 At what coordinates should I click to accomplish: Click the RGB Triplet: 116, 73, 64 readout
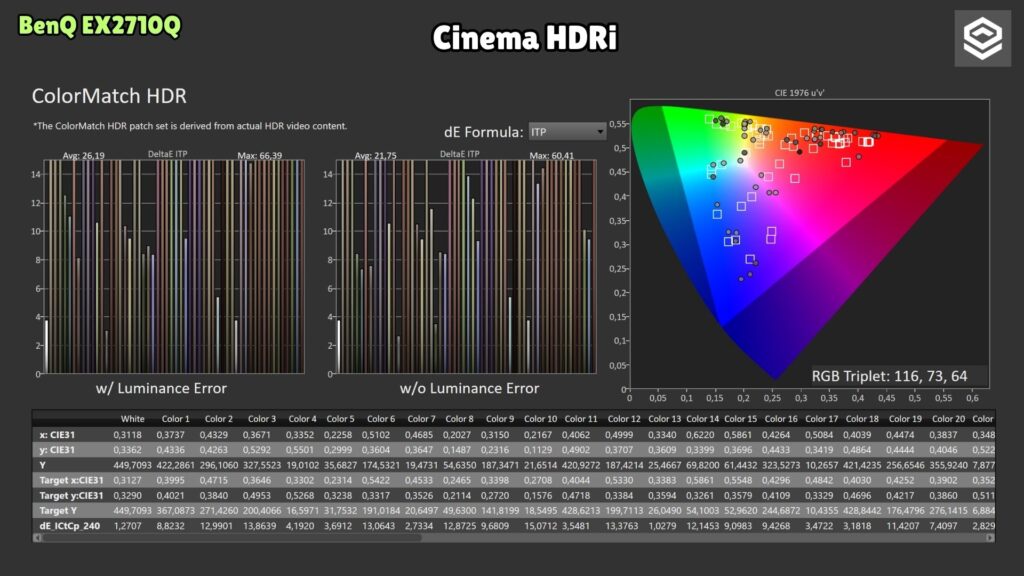[x=889, y=376]
